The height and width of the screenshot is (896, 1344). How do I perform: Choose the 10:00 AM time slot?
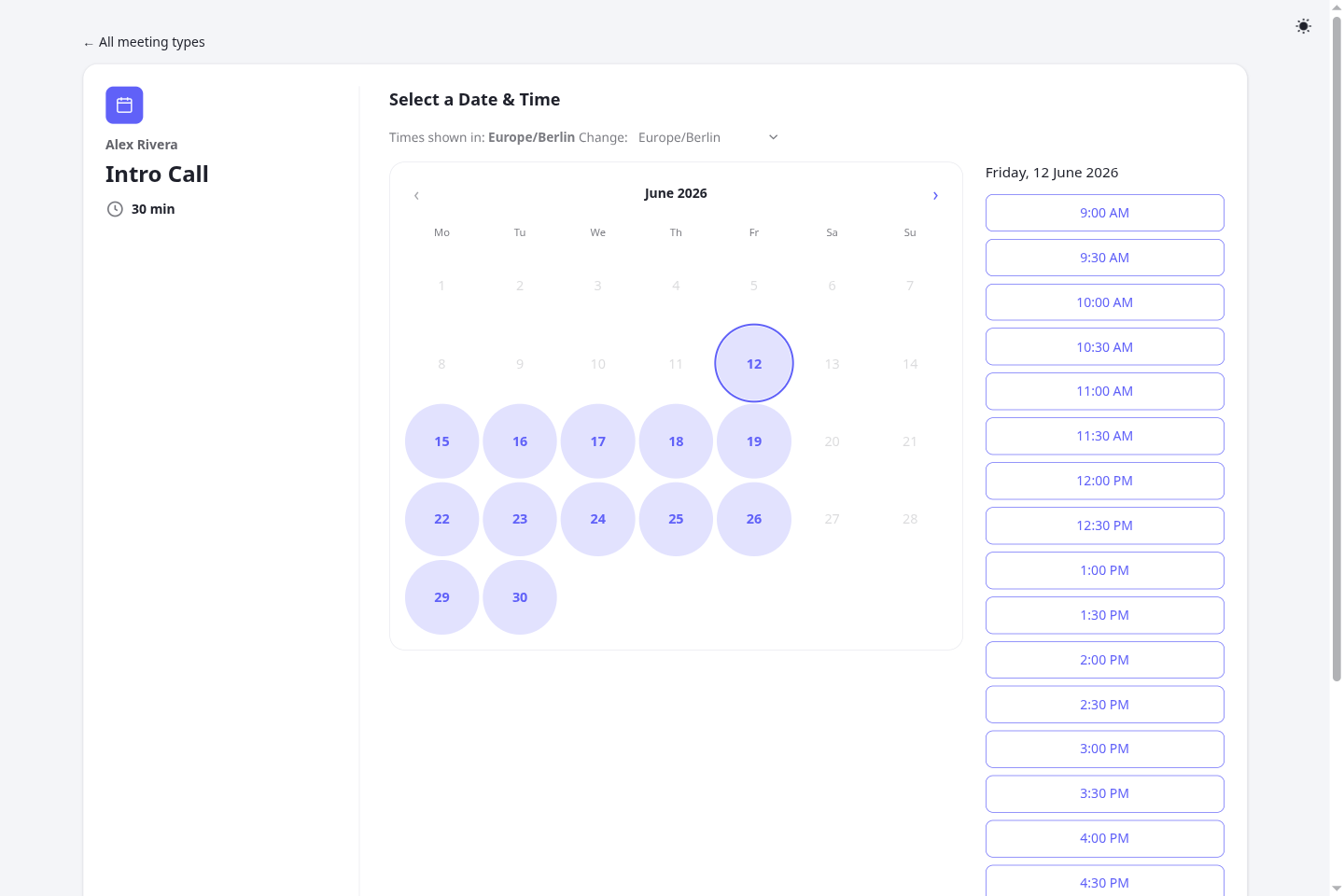tap(1105, 302)
